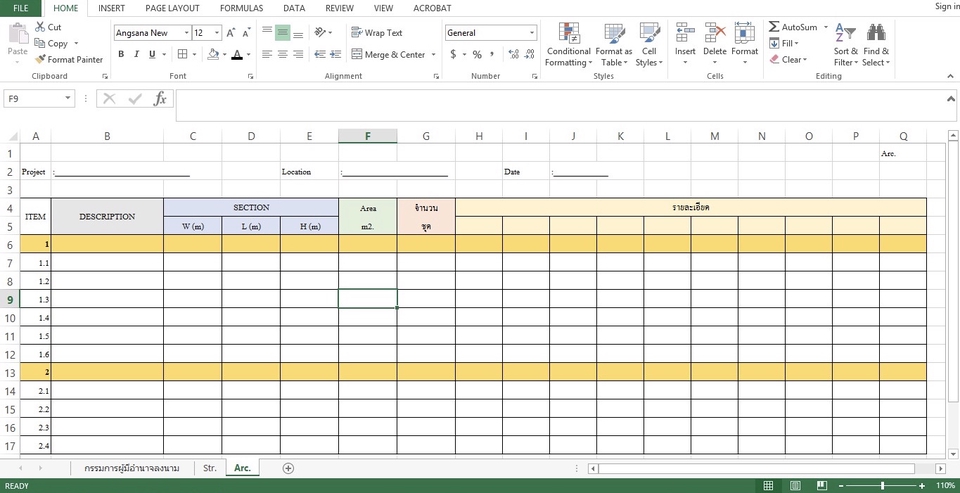Screen dimensions: 960x493
Task: Click Sign in link
Action: click(947, 7)
